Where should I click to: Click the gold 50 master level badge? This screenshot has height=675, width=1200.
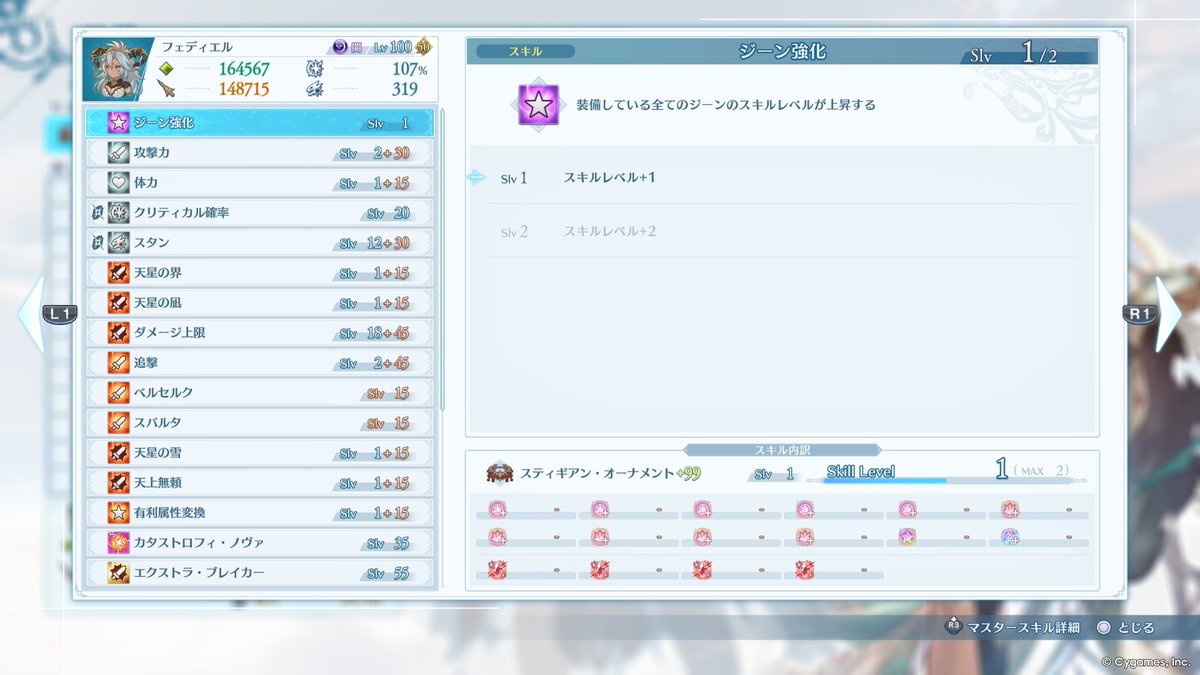coord(423,47)
